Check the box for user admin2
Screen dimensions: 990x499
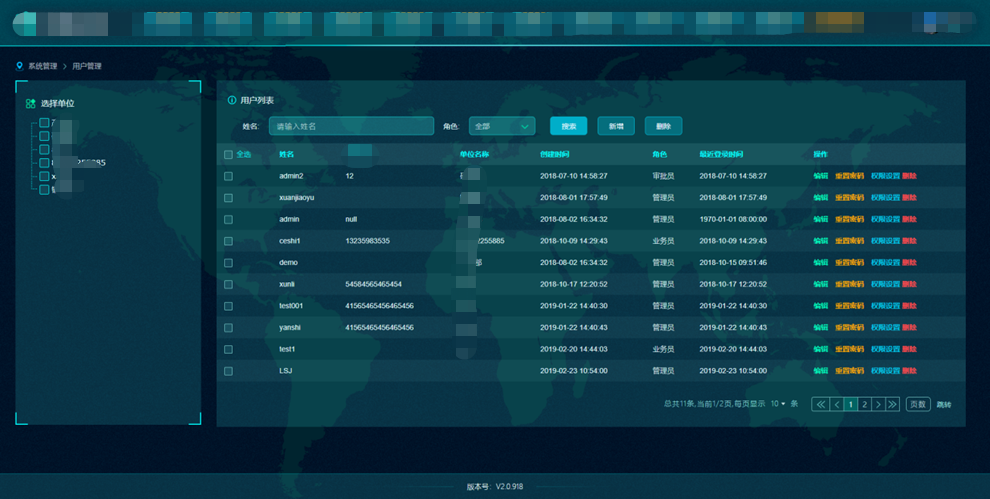tap(228, 176)
